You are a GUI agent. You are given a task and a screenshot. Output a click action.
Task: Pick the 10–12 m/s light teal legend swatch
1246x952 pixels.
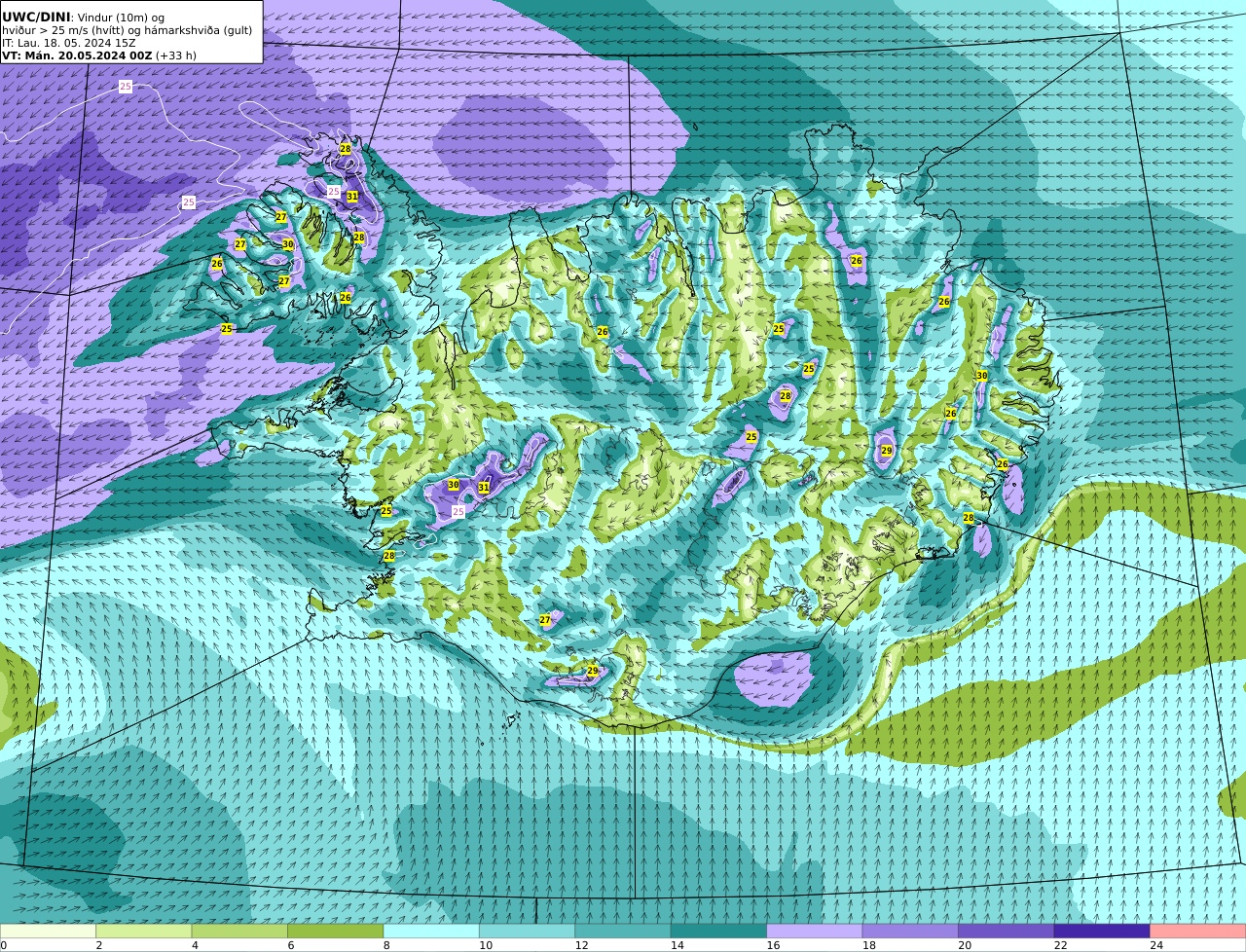pyautogui.click(x=527, y=932)
